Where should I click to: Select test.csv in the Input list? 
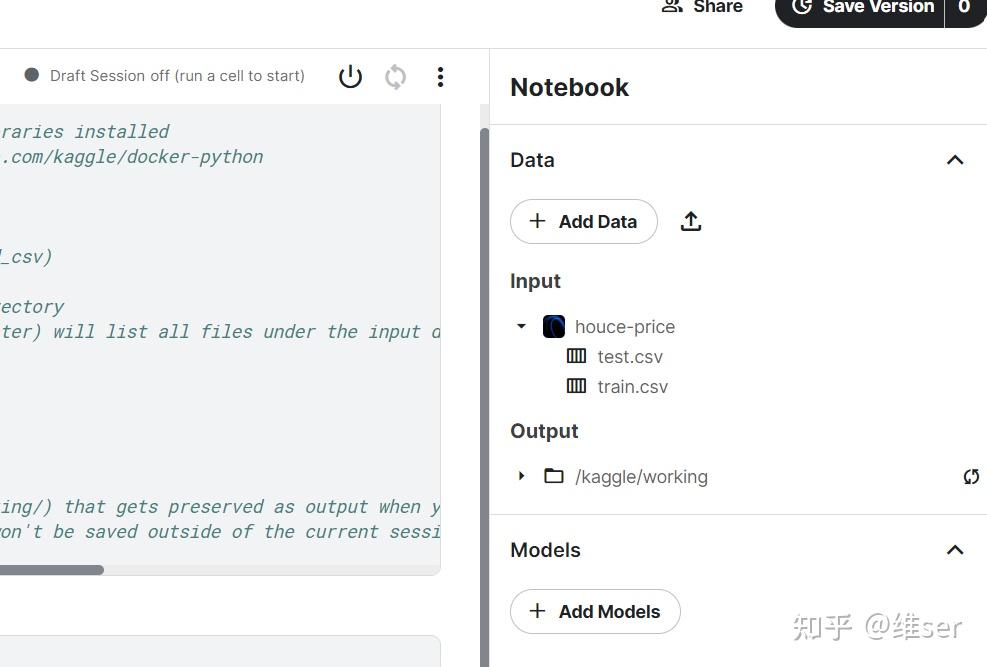[630, 356]
